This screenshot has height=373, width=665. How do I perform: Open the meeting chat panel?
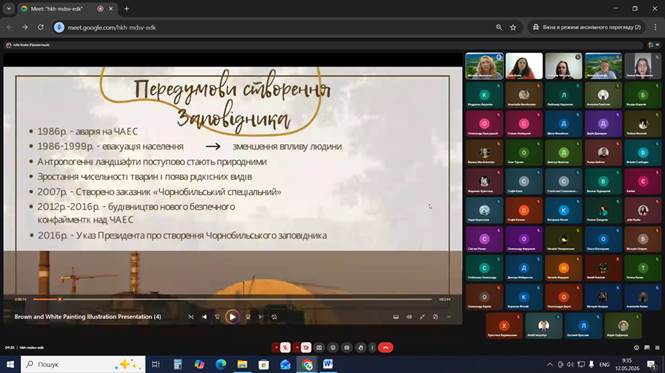[x=647, y=348]
